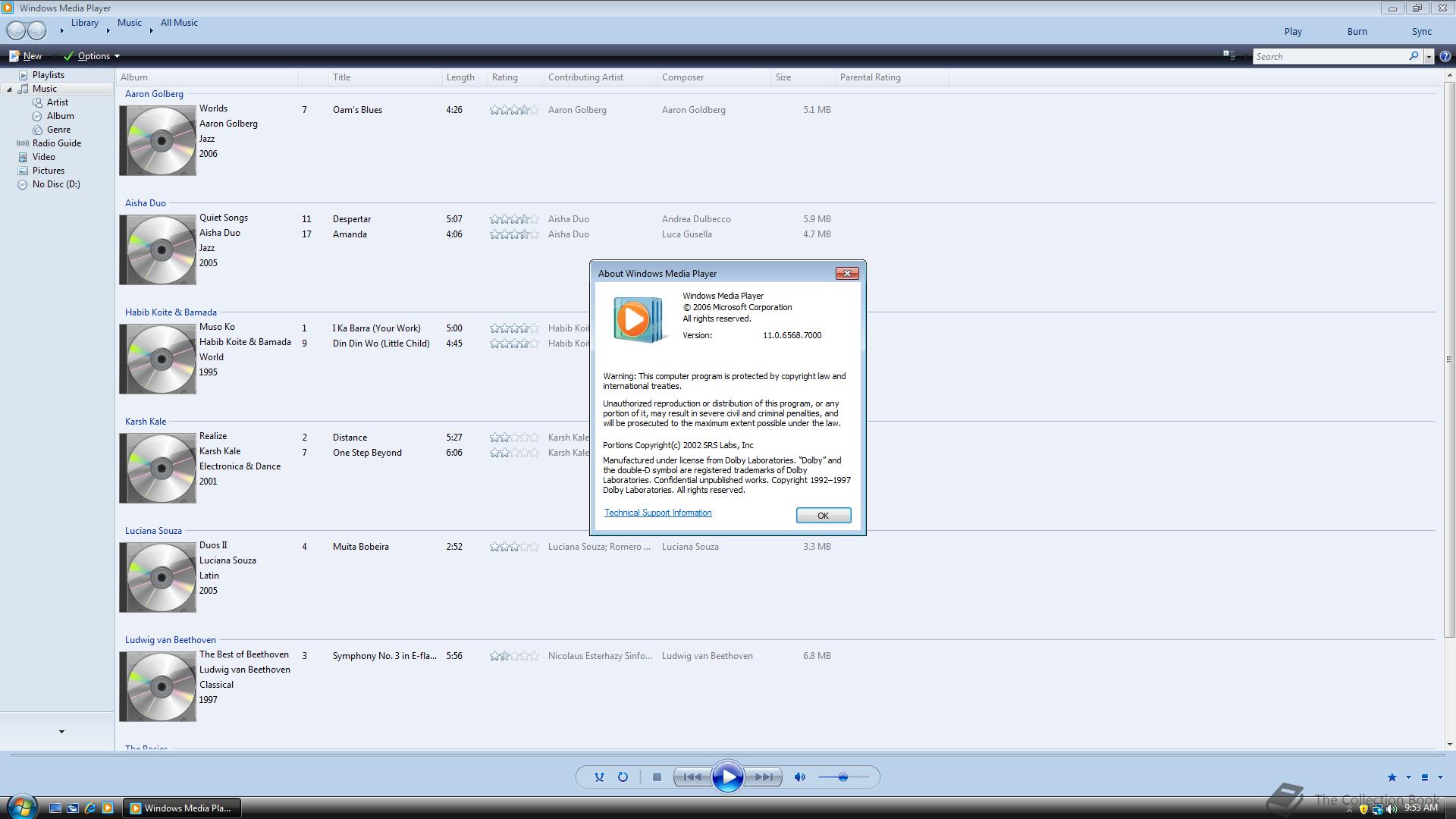1456x819 pixels.
Task: Switch to the Play tab
Action: click(x=1293, y=32)
